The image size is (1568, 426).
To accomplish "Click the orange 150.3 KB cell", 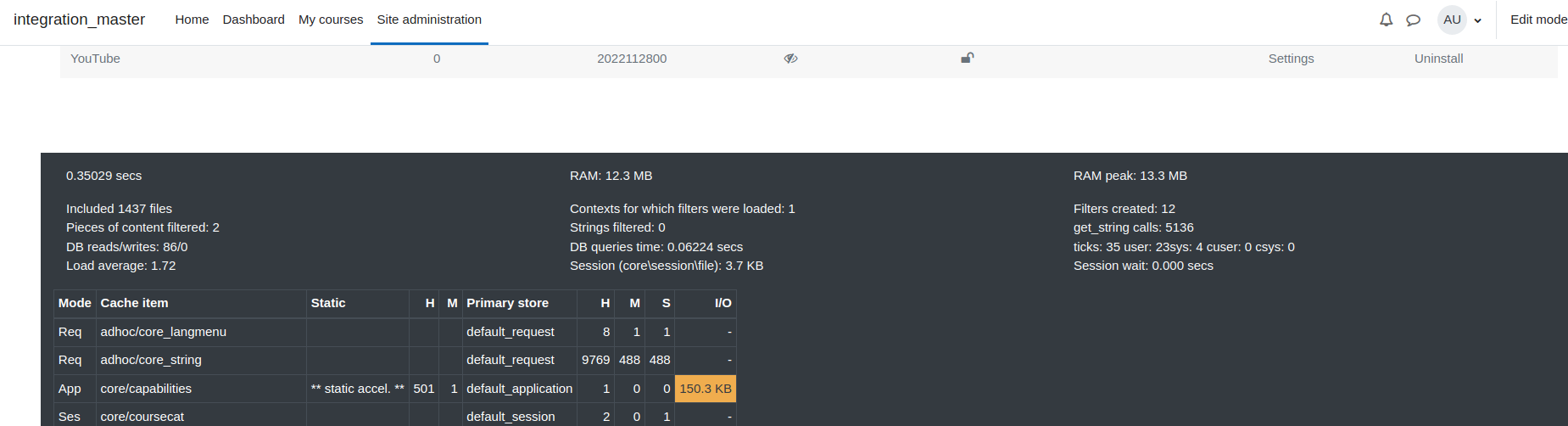I will point(706,389).
